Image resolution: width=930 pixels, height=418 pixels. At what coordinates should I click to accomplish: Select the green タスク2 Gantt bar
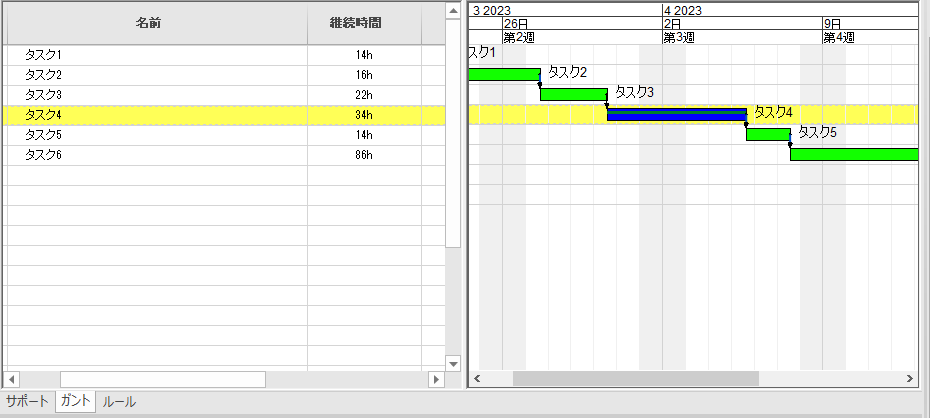click(x=504, y=75)
